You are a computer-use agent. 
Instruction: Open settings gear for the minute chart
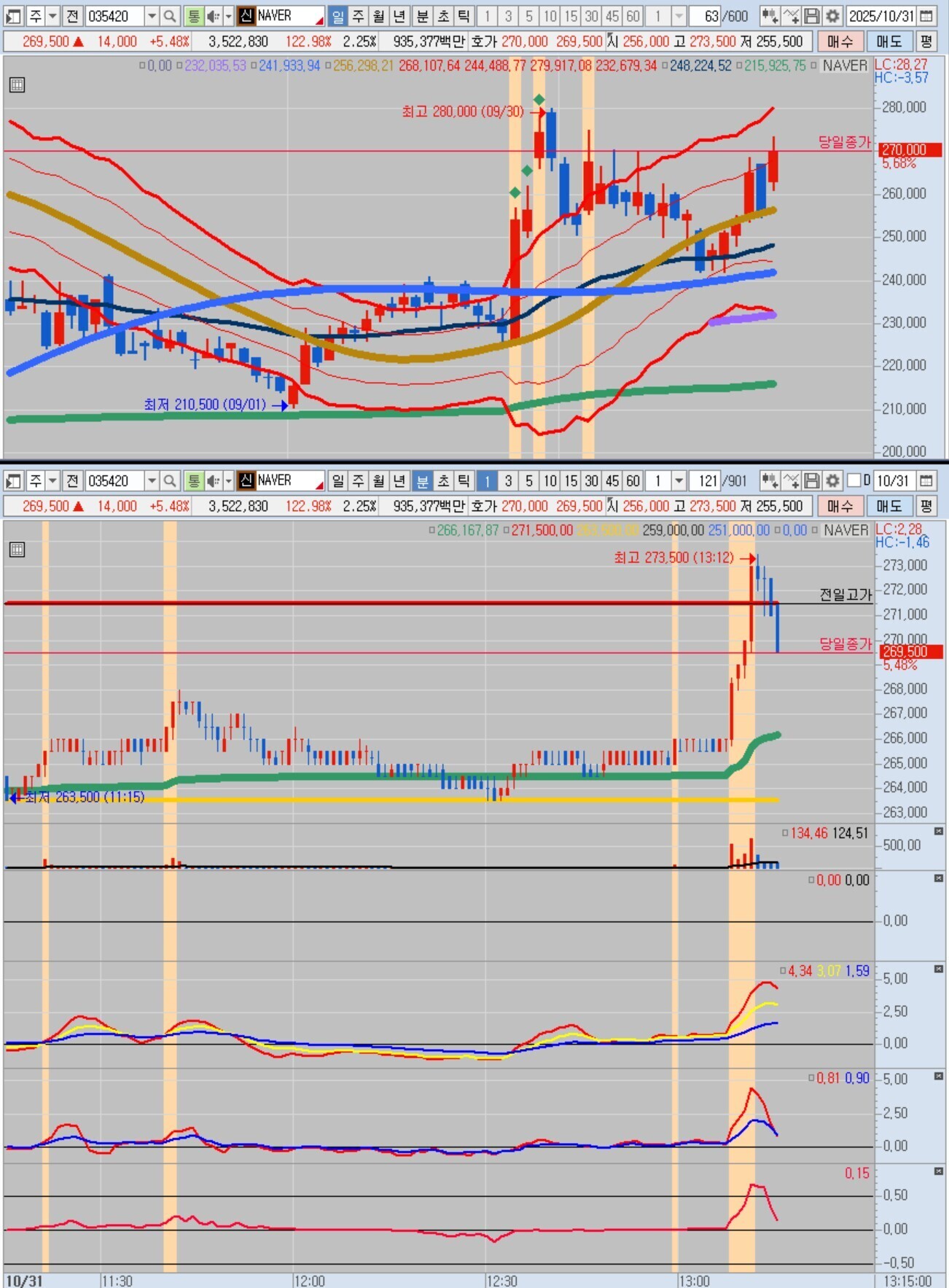(832, 481)
